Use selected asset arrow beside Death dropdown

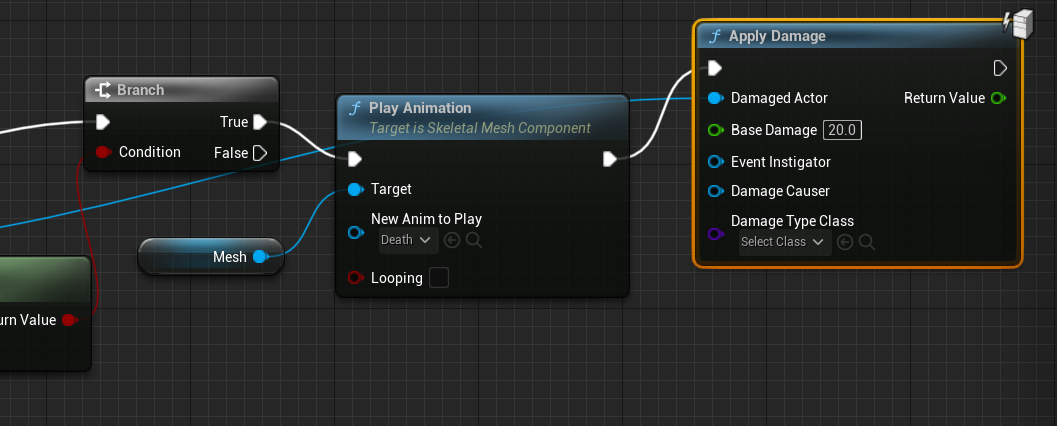452,240
